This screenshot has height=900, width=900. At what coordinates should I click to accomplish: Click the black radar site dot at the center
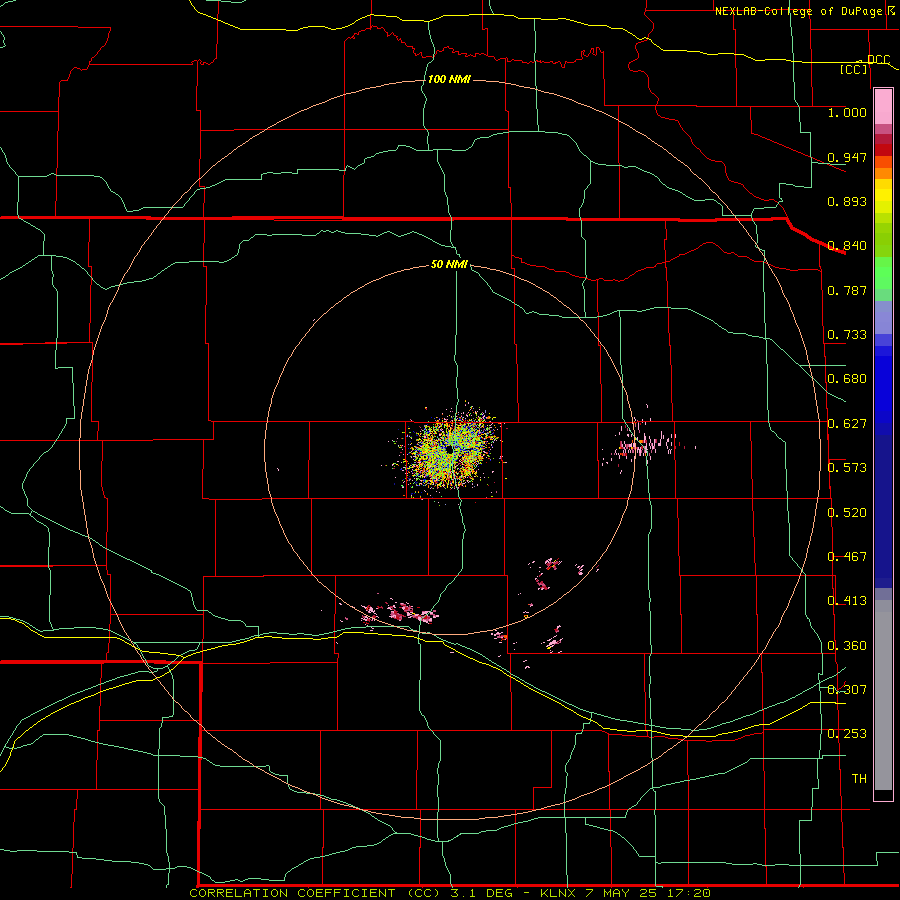pyautogui.click(x=449, y=450)
